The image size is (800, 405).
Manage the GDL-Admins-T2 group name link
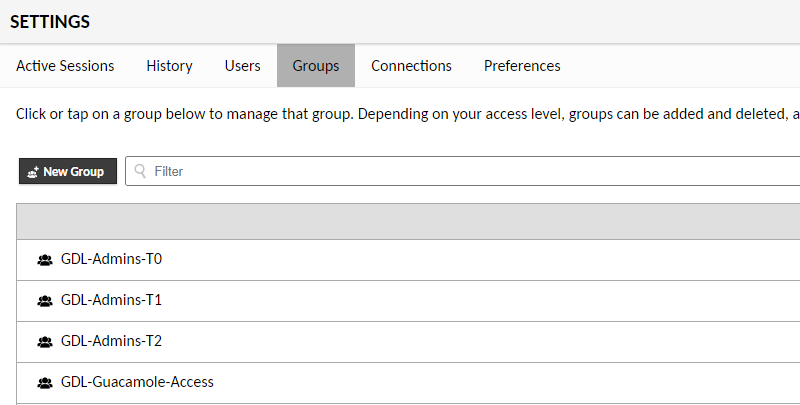[x=111, y=341]
